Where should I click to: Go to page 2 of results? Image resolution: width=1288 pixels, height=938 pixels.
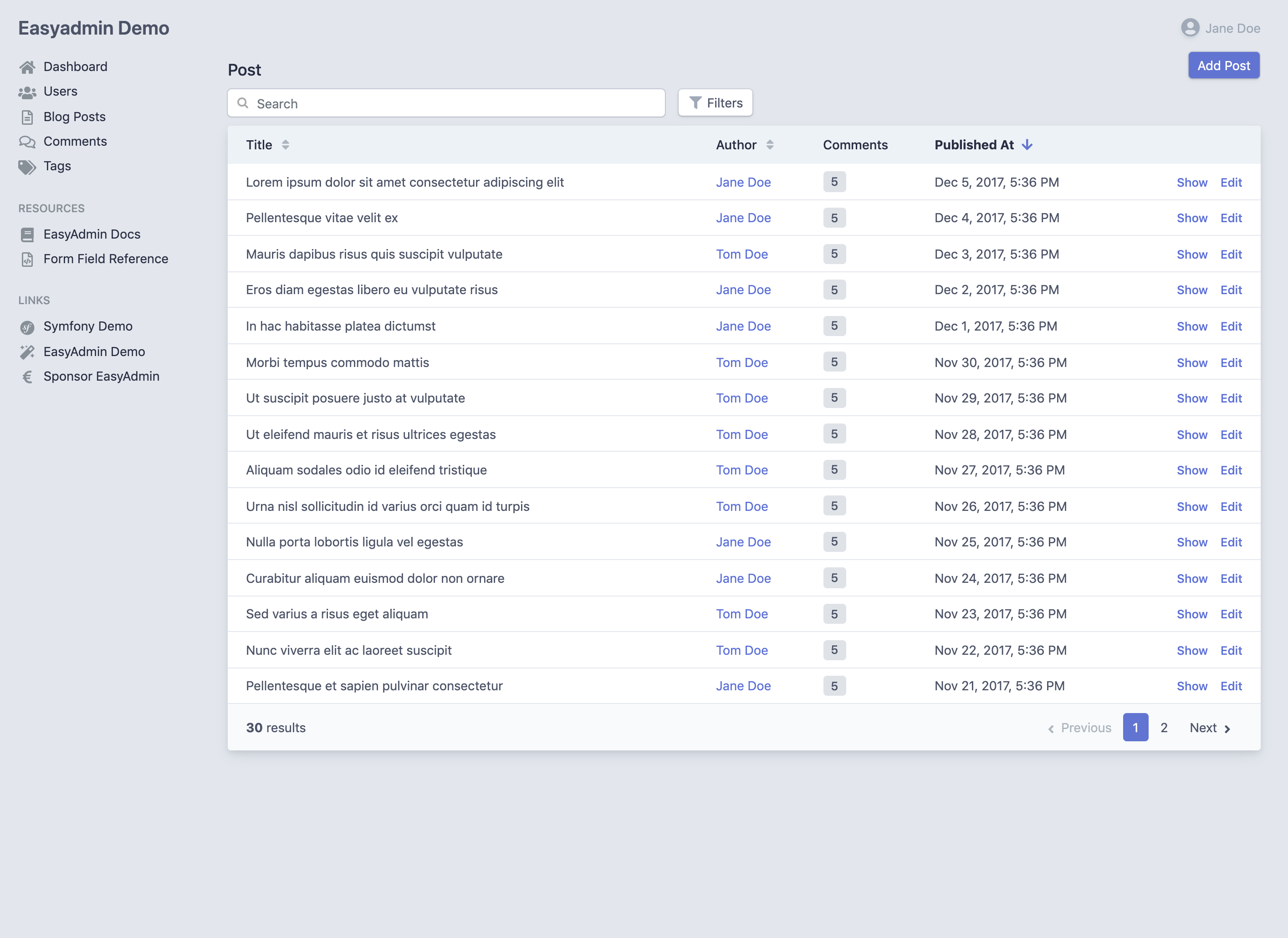coord(1164,727)
